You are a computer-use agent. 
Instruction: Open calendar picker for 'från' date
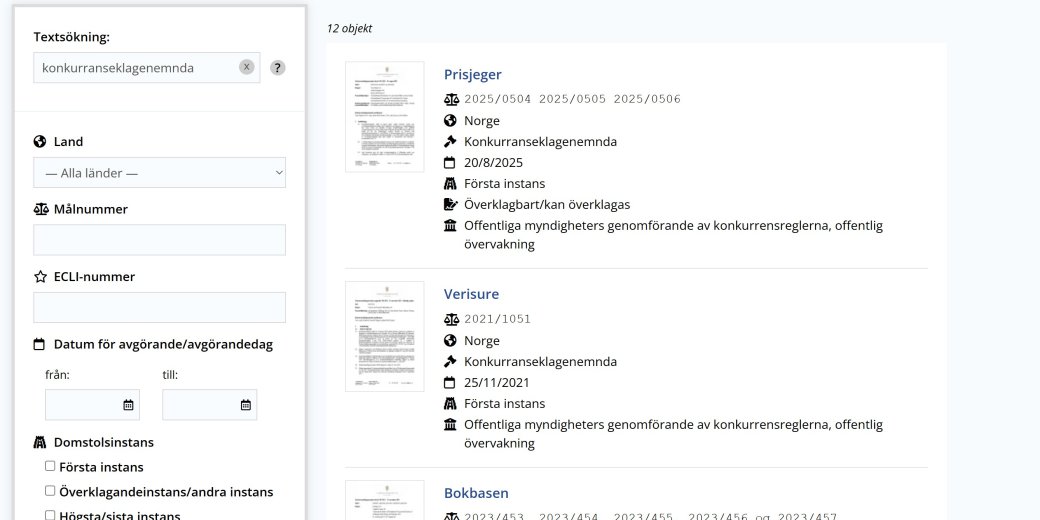click(x=128, y=405)
